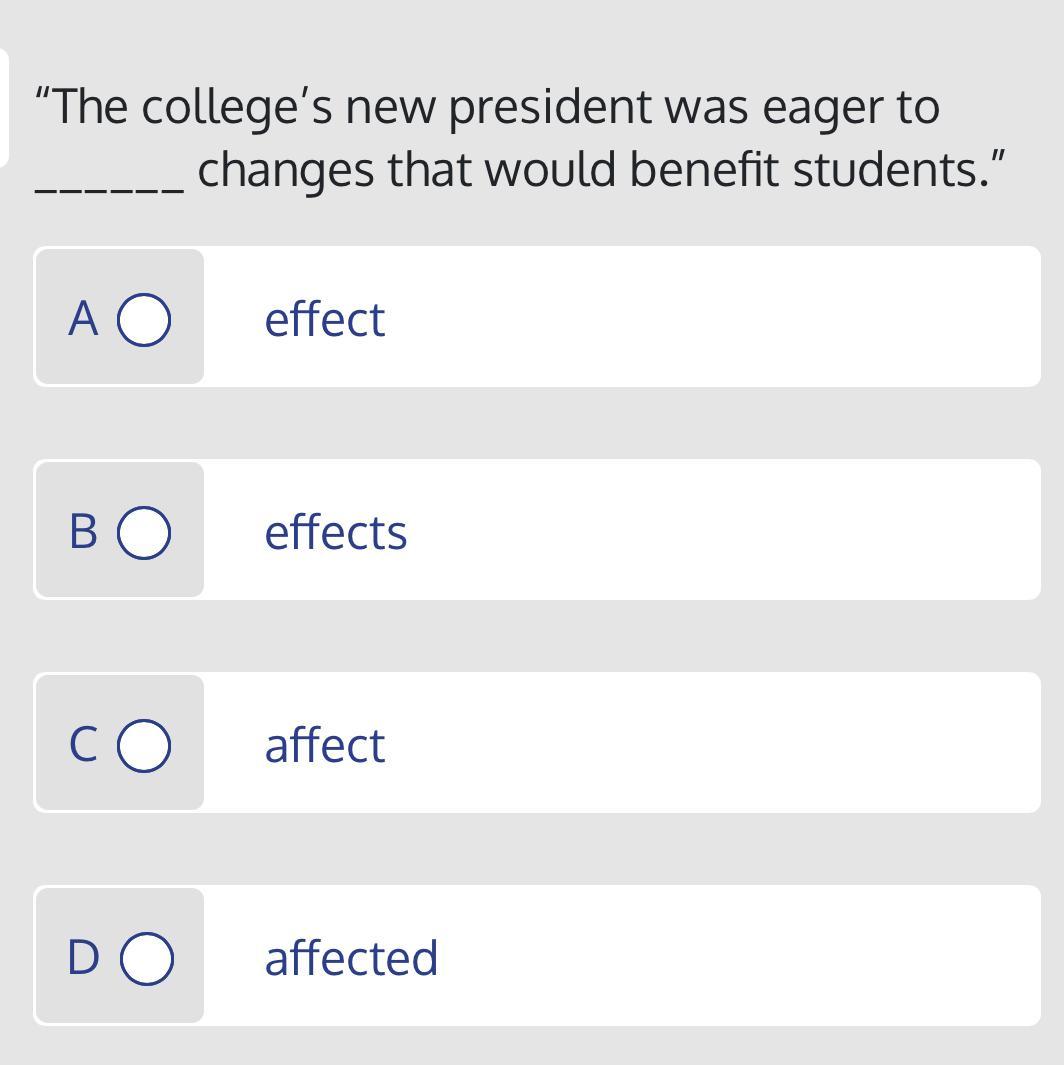
Task: Click the letter D label
Action: point(84,958)
